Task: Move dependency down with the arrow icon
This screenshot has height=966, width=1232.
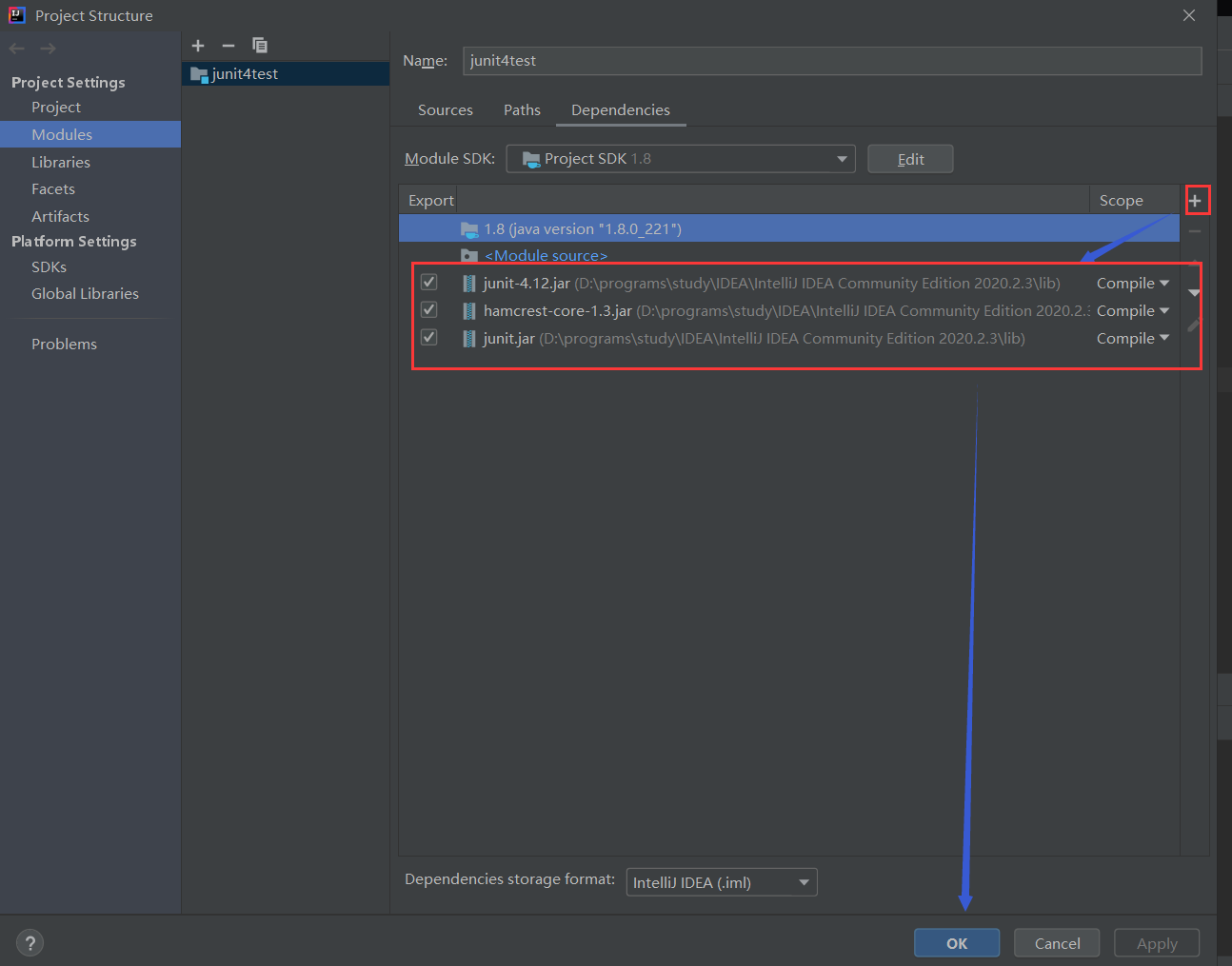Action: click(1195, 293)
